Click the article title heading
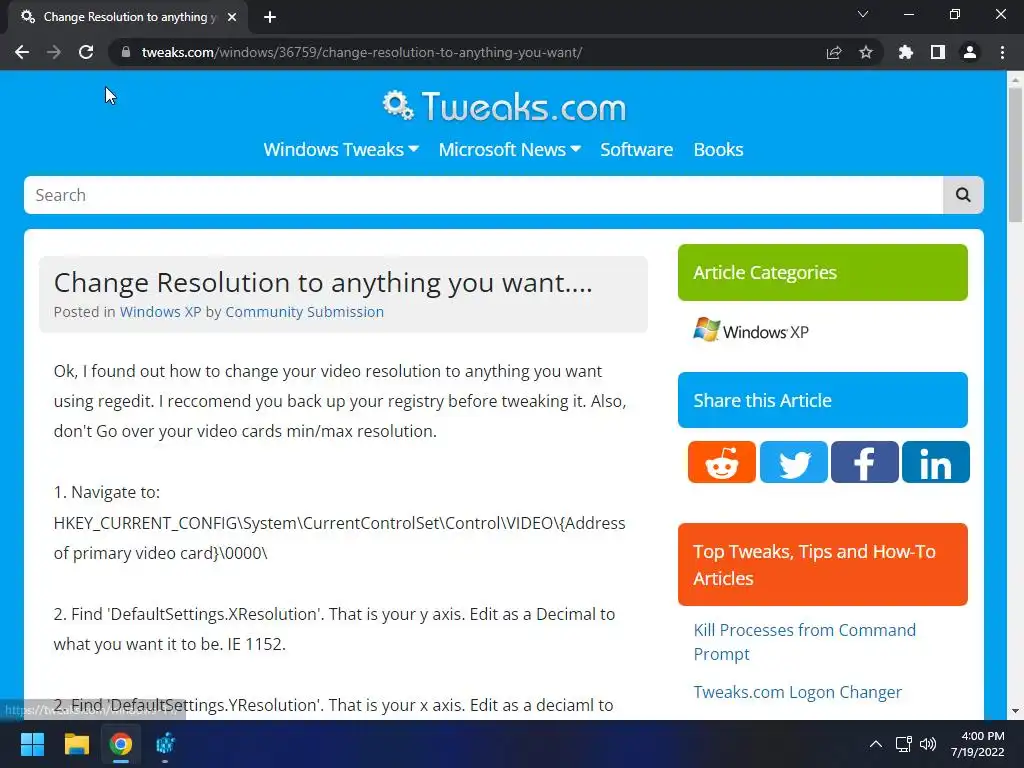 [323, 283]
